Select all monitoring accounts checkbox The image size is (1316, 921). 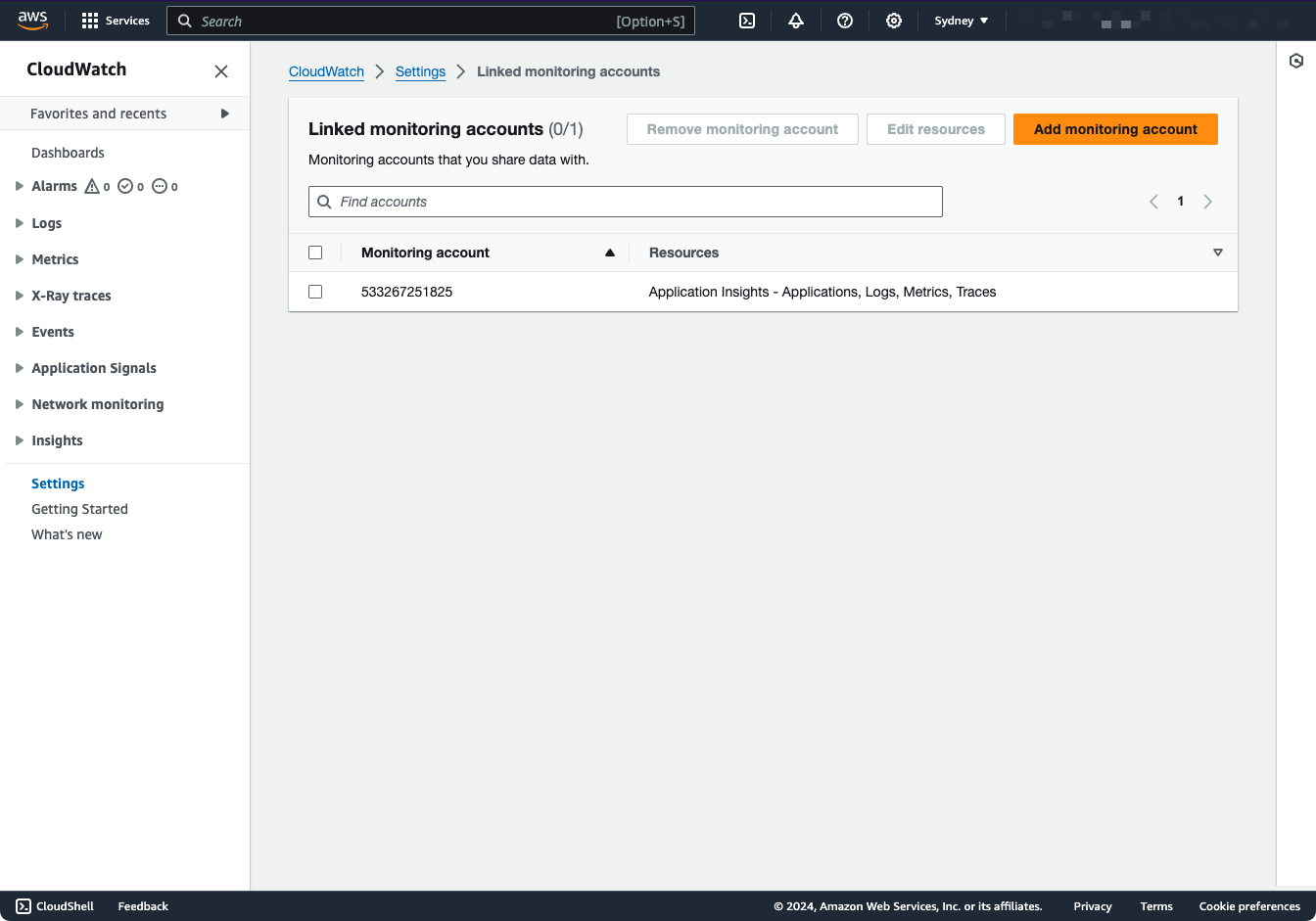(x=315, y=253)
